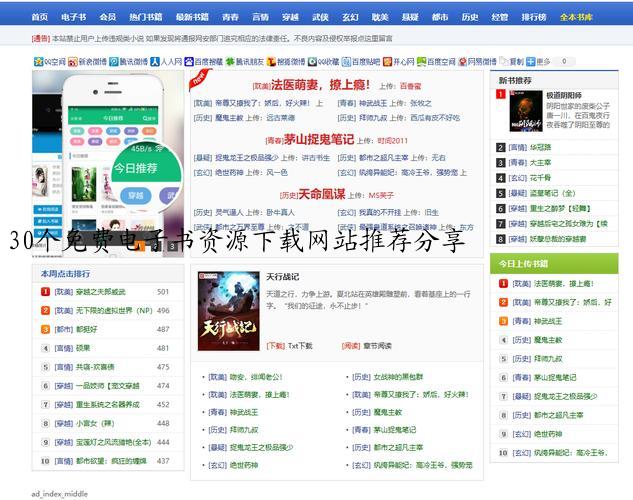Image resolution: width=633 pixels, height=500 pixels.
Task: Go to 热门书籍 navigation item
Action: (146, 17)
